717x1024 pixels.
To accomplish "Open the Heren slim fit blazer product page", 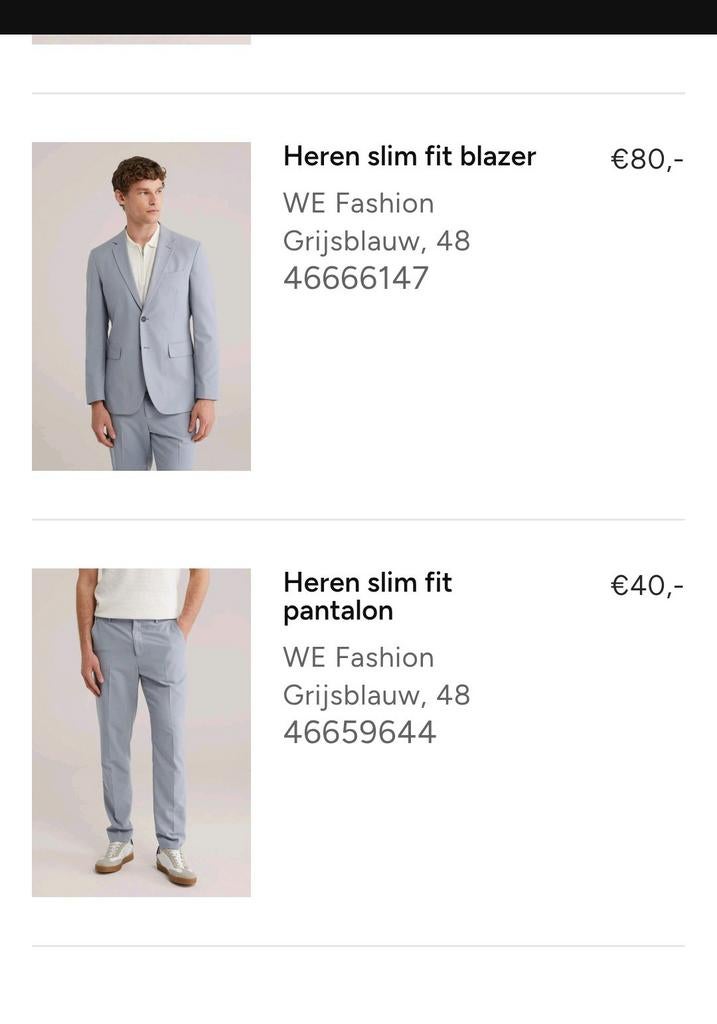I will pyautogui.click(x=409, y=156).
